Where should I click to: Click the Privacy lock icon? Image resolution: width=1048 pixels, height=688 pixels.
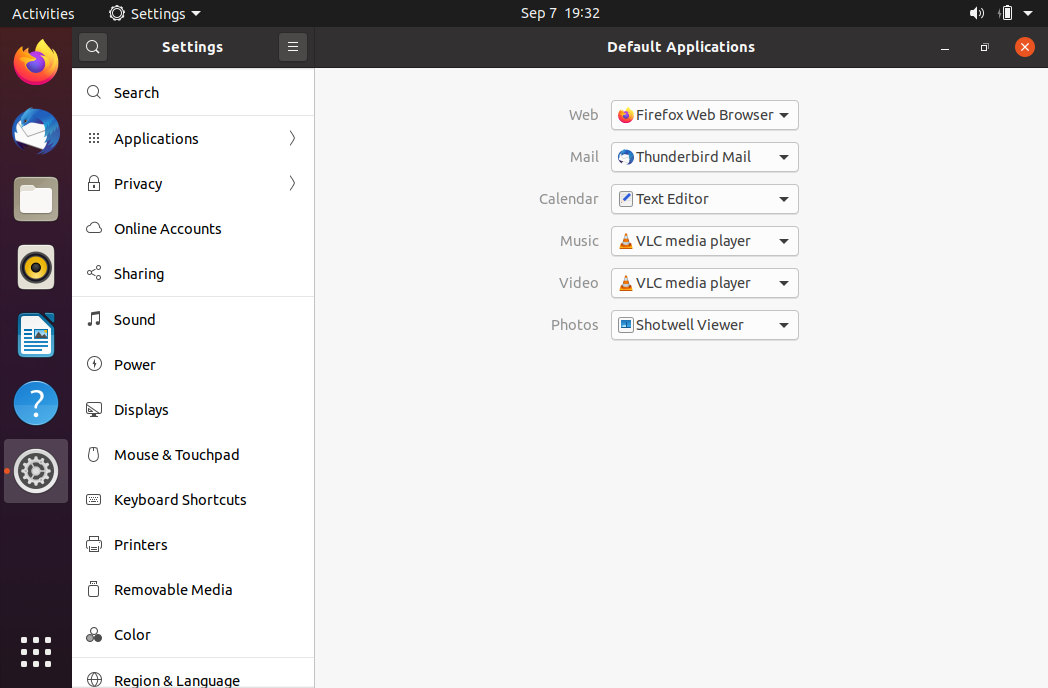(94, 183)
